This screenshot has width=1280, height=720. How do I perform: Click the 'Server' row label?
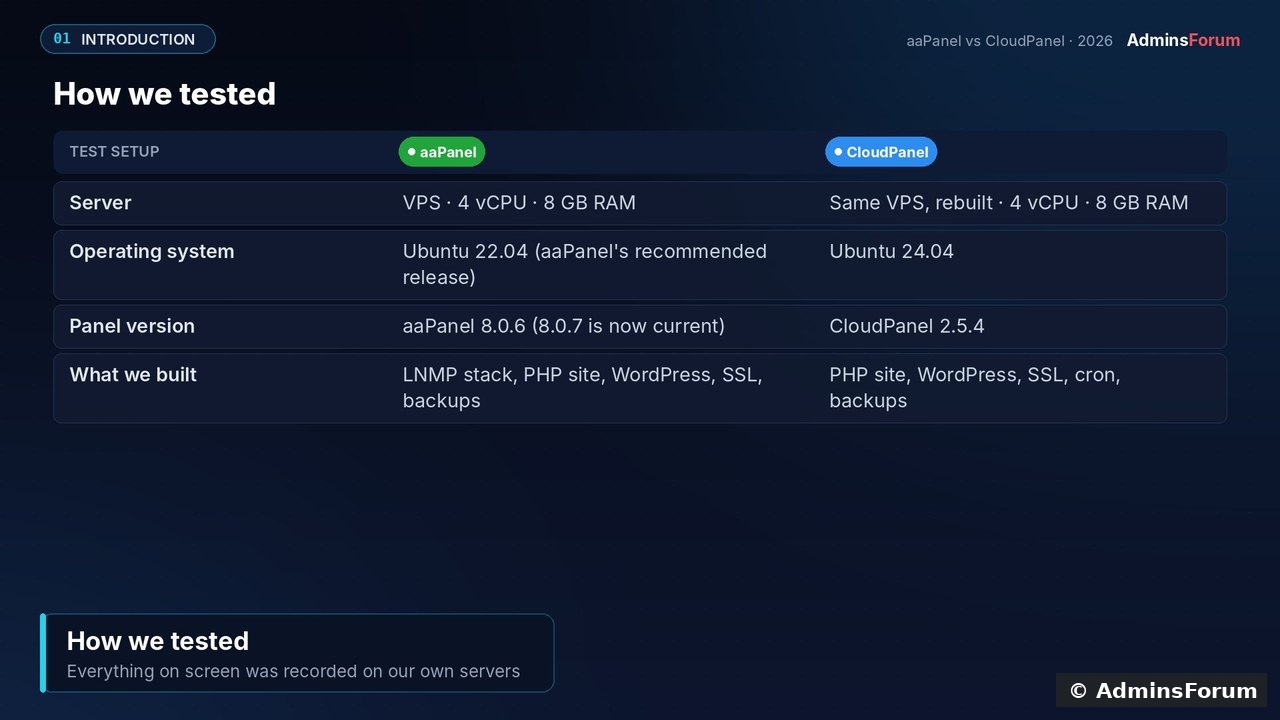point(100,203)
